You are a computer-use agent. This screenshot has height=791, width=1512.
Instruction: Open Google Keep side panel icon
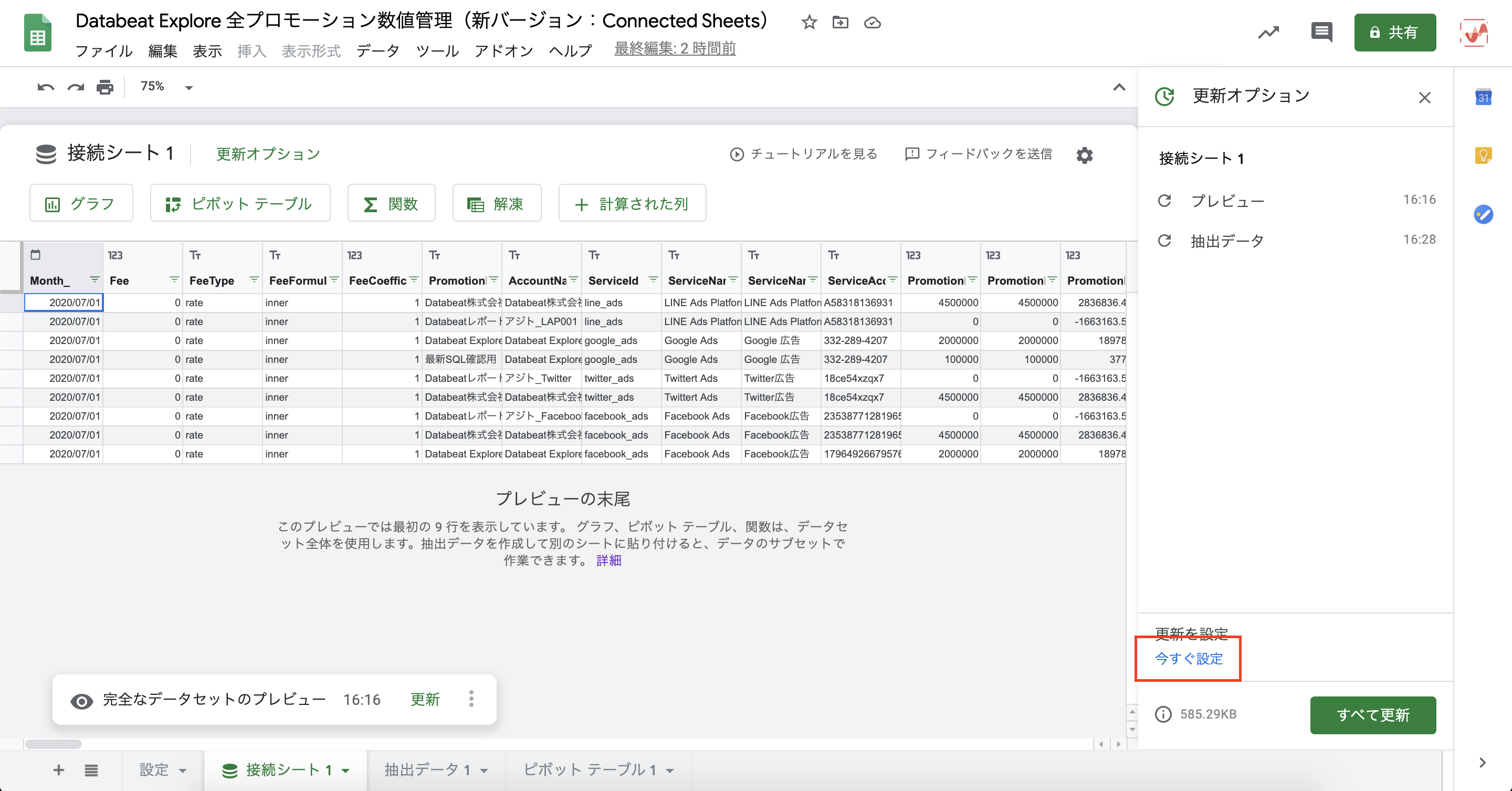[1483, 155]
